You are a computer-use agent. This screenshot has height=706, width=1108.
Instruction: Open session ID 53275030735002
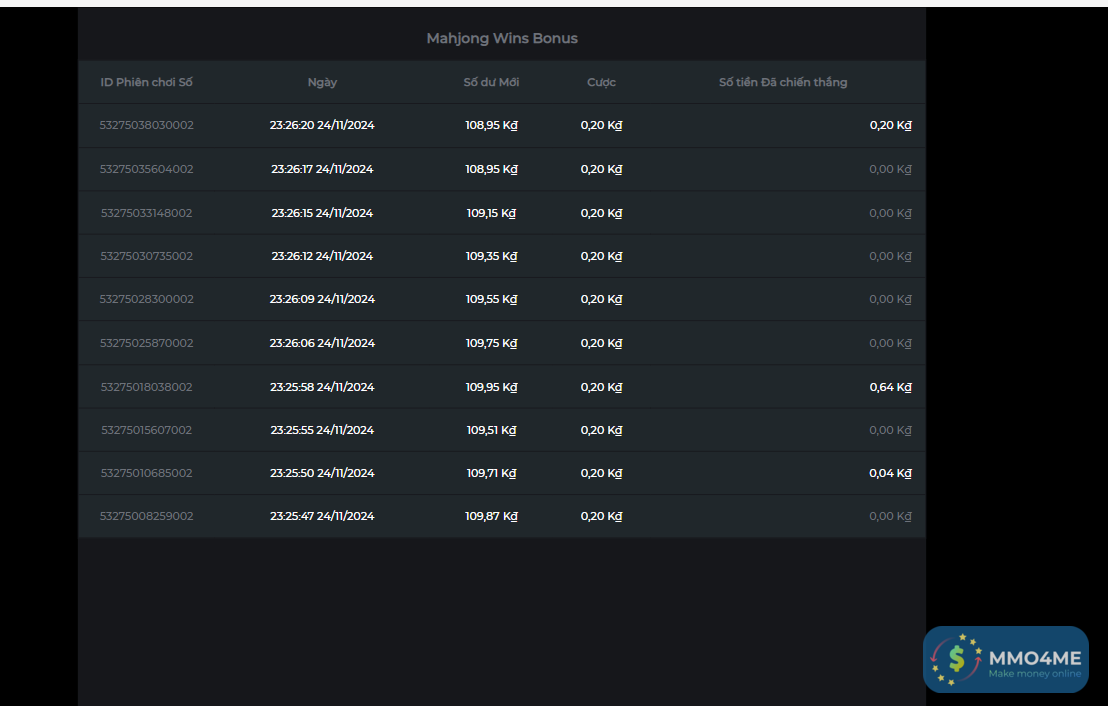pos(146,256)
